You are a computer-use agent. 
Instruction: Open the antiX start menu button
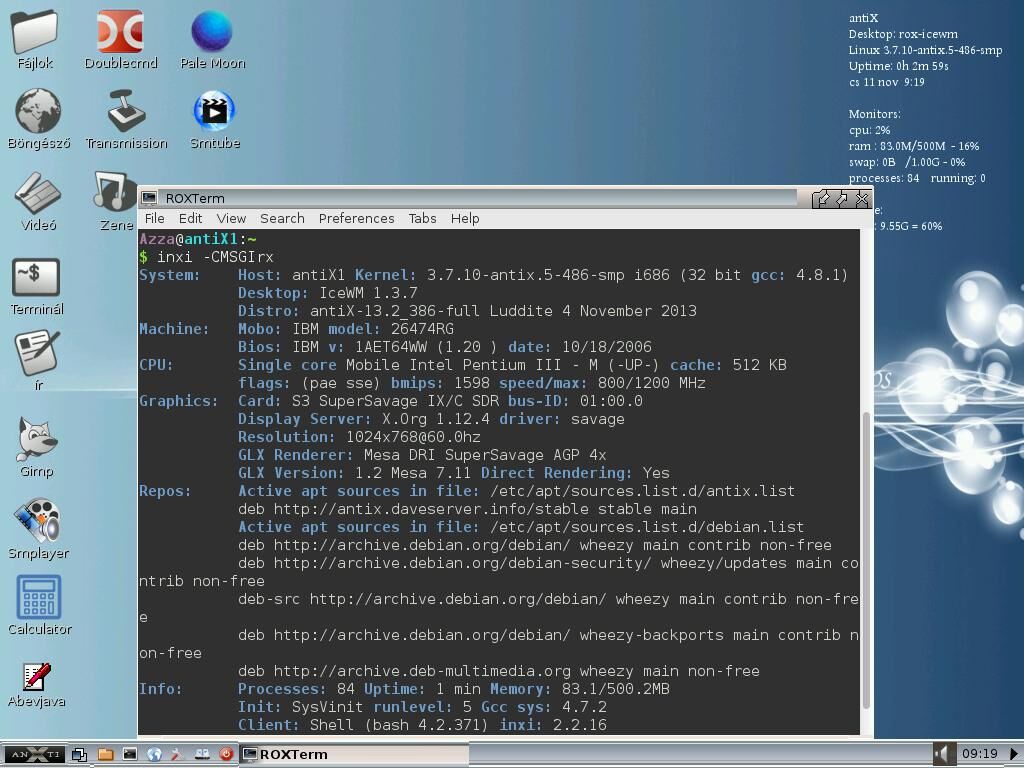point(33,754)
